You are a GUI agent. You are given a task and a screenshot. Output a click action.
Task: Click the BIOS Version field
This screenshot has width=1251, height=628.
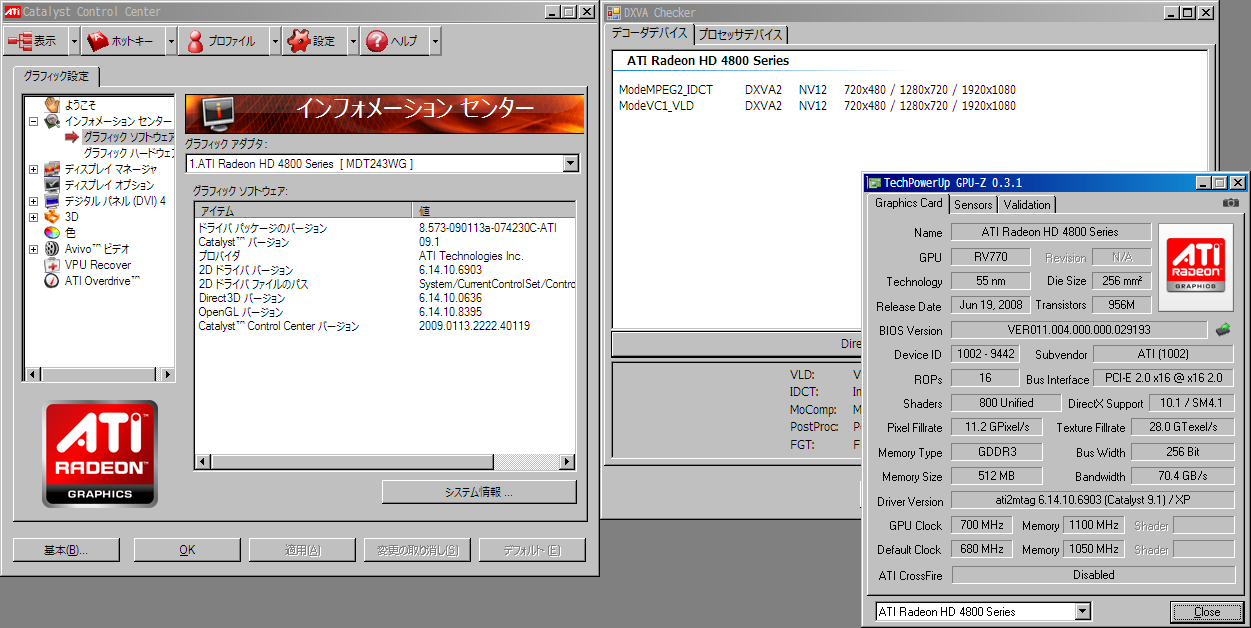click(x=1078, y=330)
